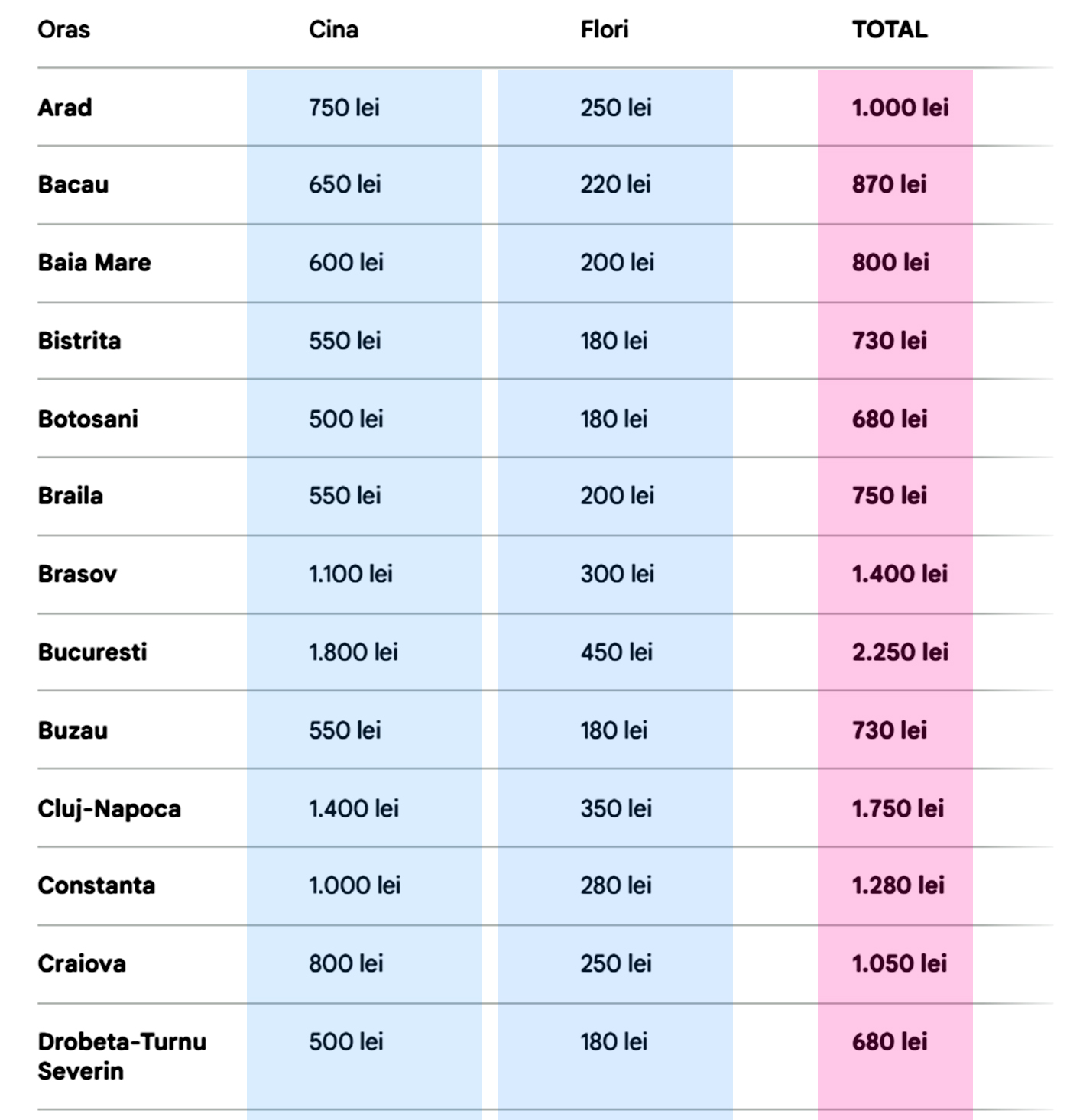The width and height of the screenshot is (1070, 1120).
Task: Select the Arad city row label
Action: (x=65, y=108)
